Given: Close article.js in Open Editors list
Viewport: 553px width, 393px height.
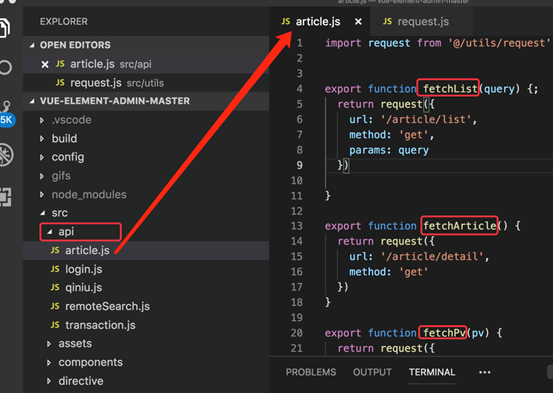Looking at the screenshot, I should tap(45, 65).
